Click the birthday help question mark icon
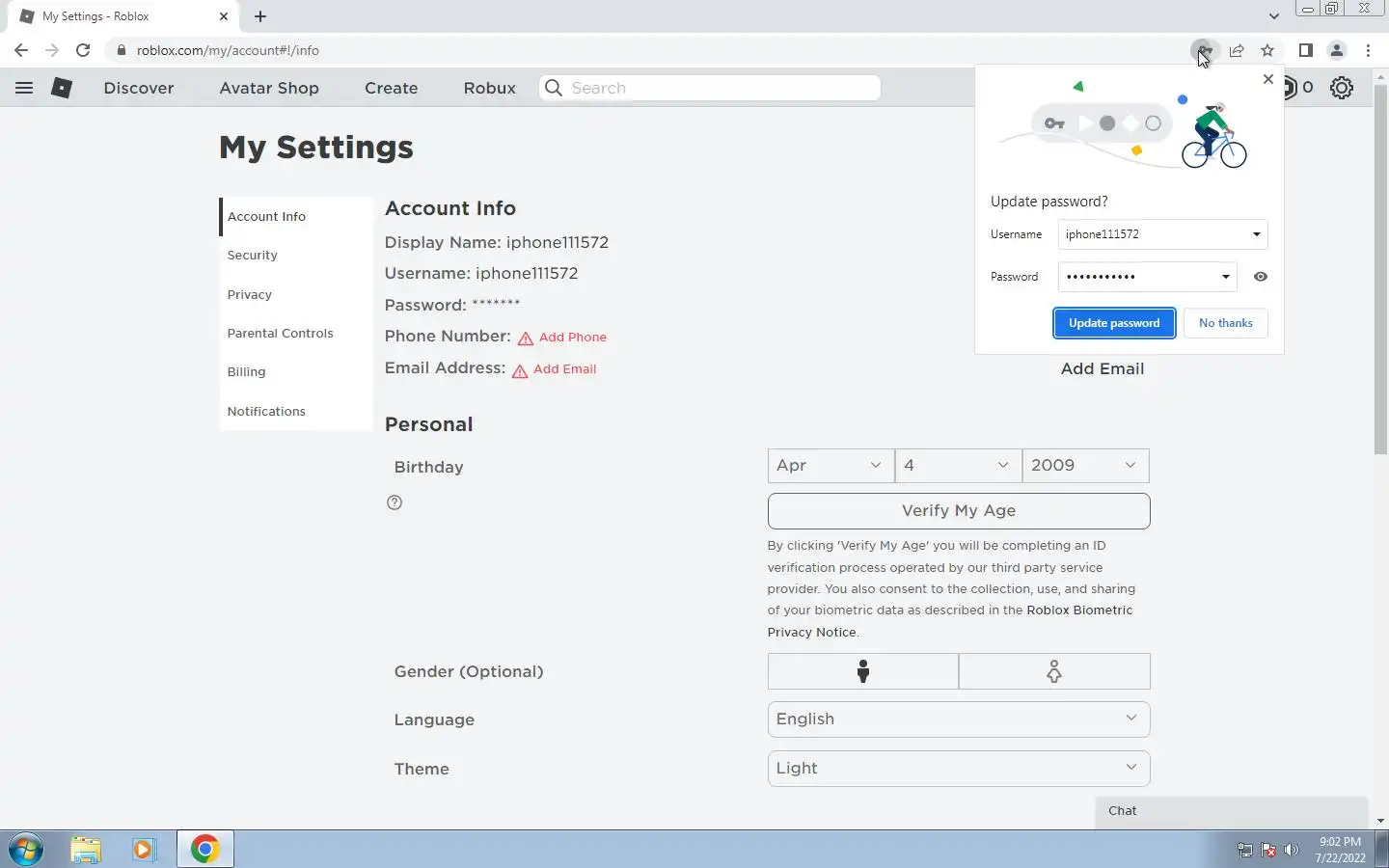Screen dimensions: 1389x868 (x=395, y=502)
